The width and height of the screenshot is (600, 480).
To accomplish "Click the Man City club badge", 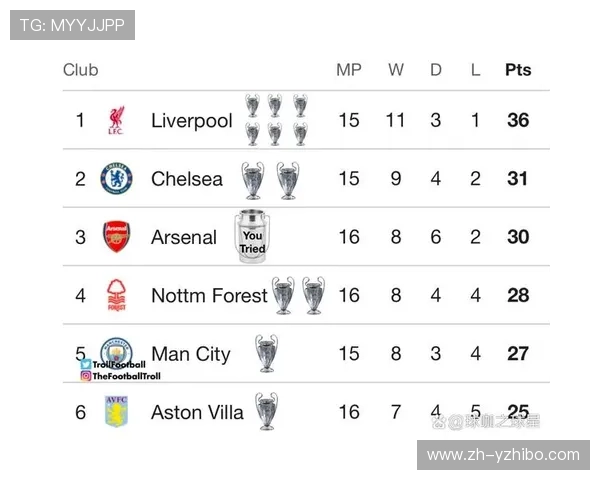I will [117, 351].
